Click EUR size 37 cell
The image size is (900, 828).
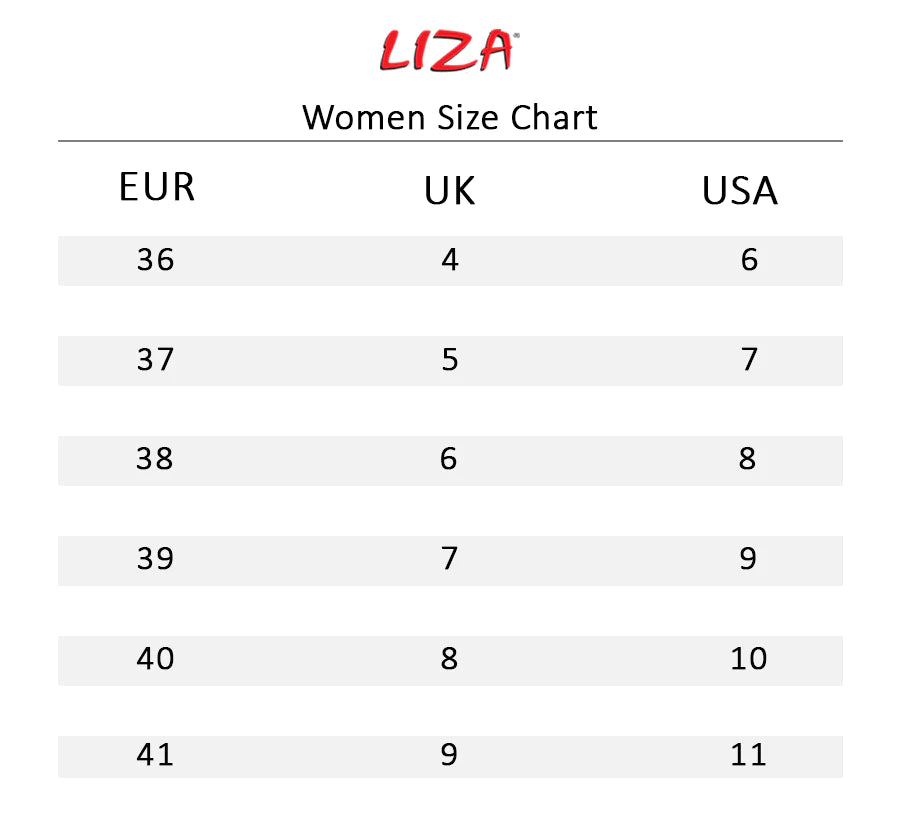155,359
